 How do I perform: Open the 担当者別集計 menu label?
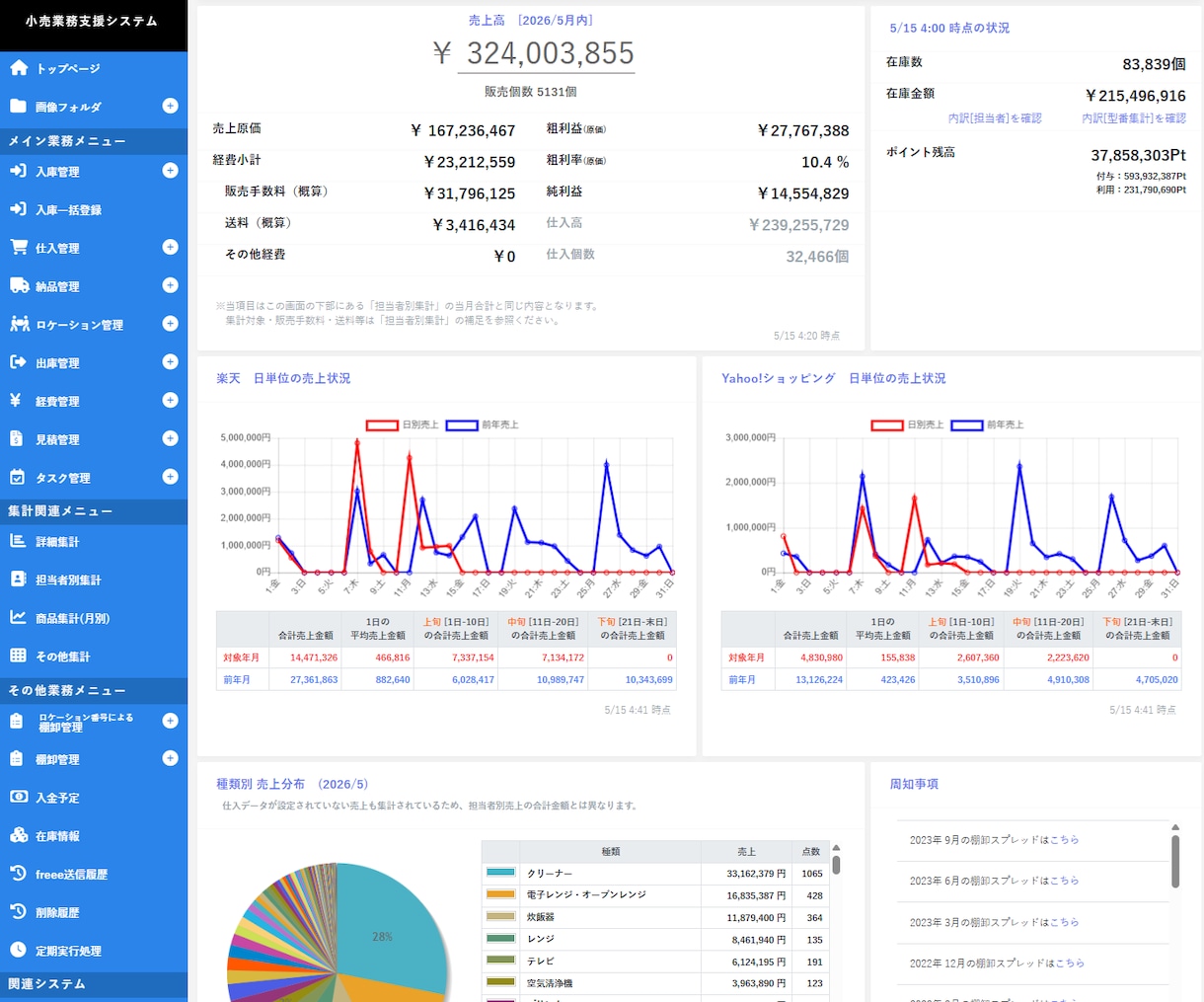click(x=68, y=580)
